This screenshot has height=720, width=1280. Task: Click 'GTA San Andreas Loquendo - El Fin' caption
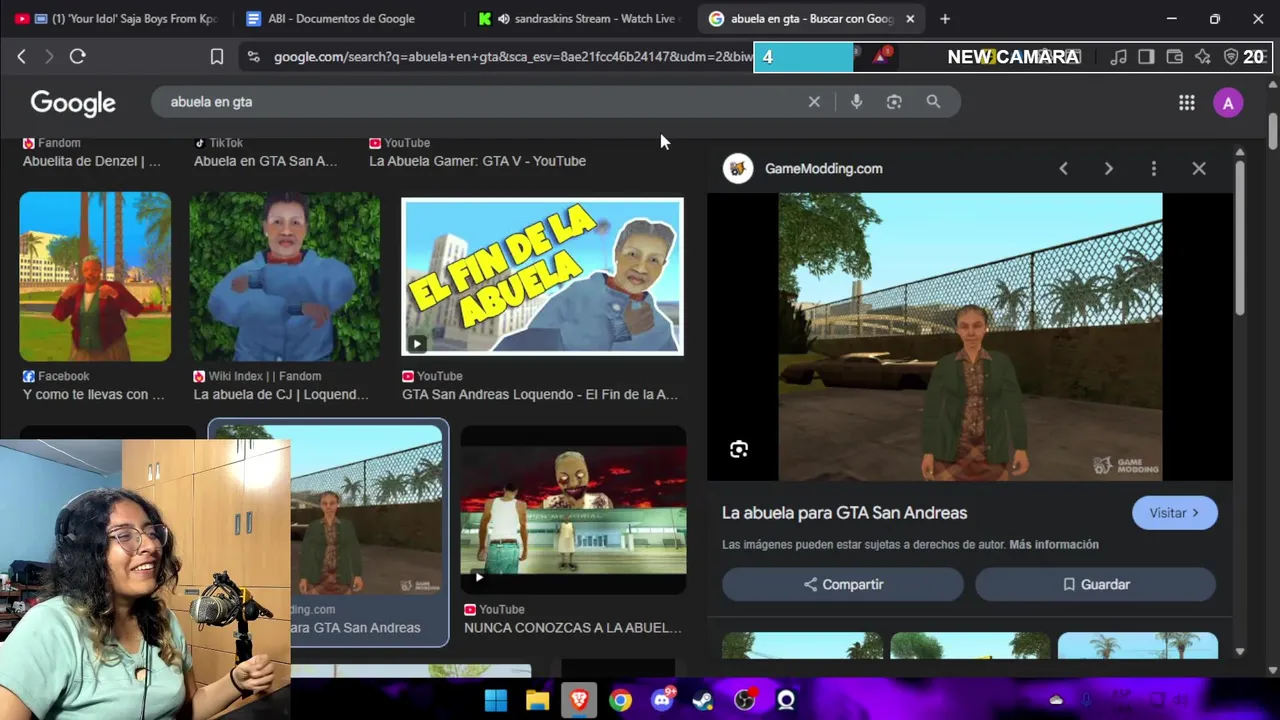pos(540,395)
